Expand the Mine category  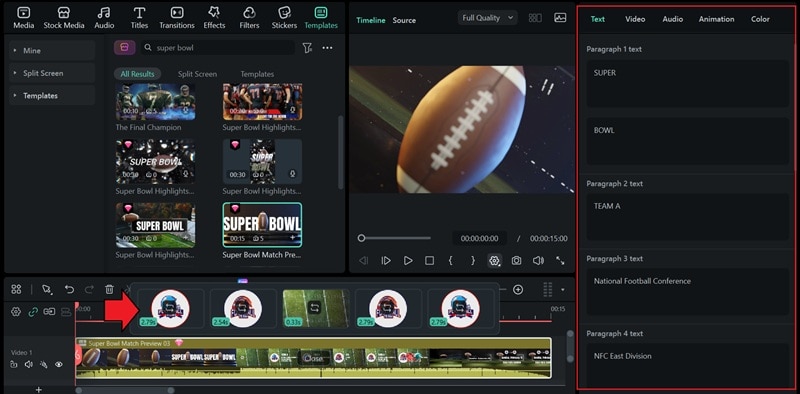pos(52,51)
